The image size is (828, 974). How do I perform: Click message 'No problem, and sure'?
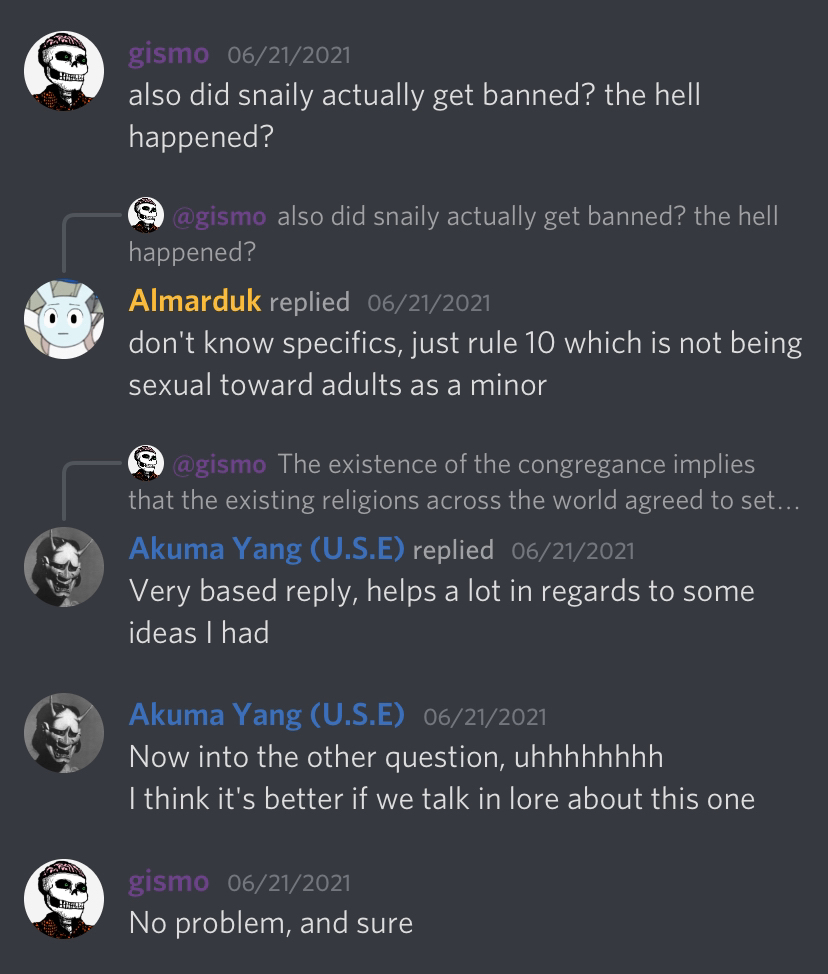[x=271, y=923]
